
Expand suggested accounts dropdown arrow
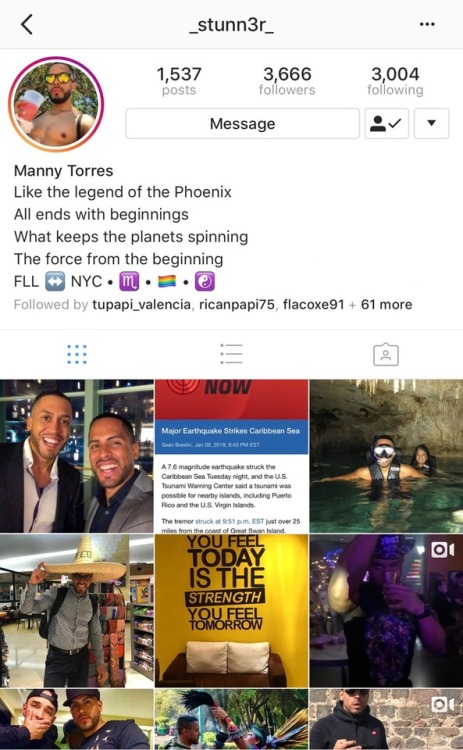coord(431,123)
